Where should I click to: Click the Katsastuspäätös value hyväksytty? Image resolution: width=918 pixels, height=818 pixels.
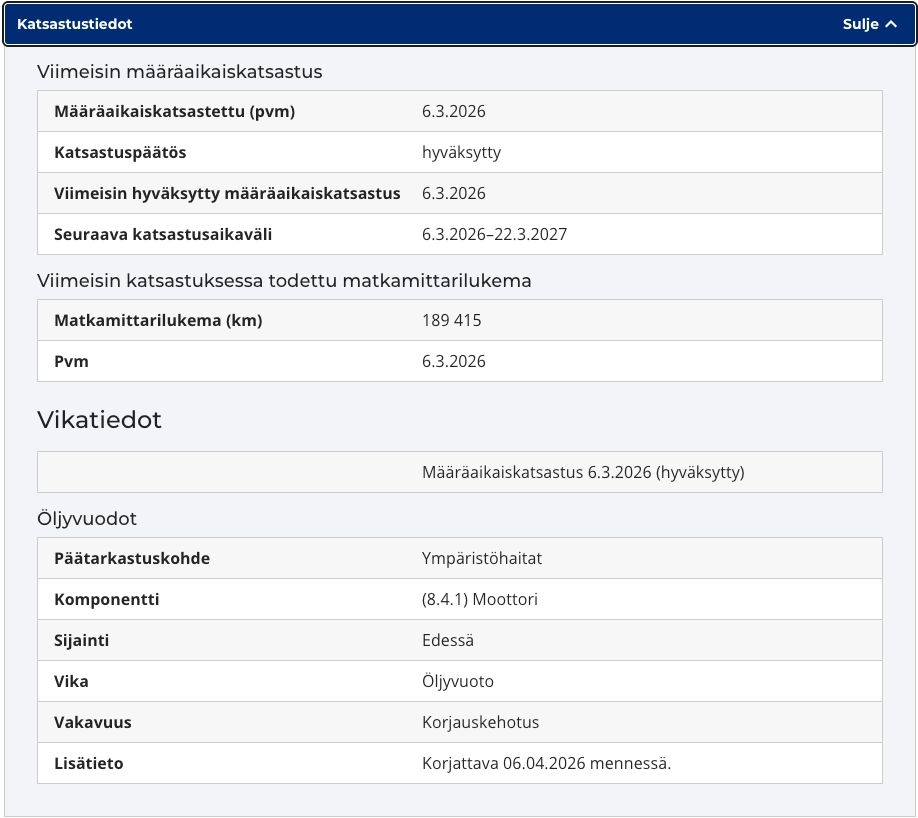[x=461, y=153]
